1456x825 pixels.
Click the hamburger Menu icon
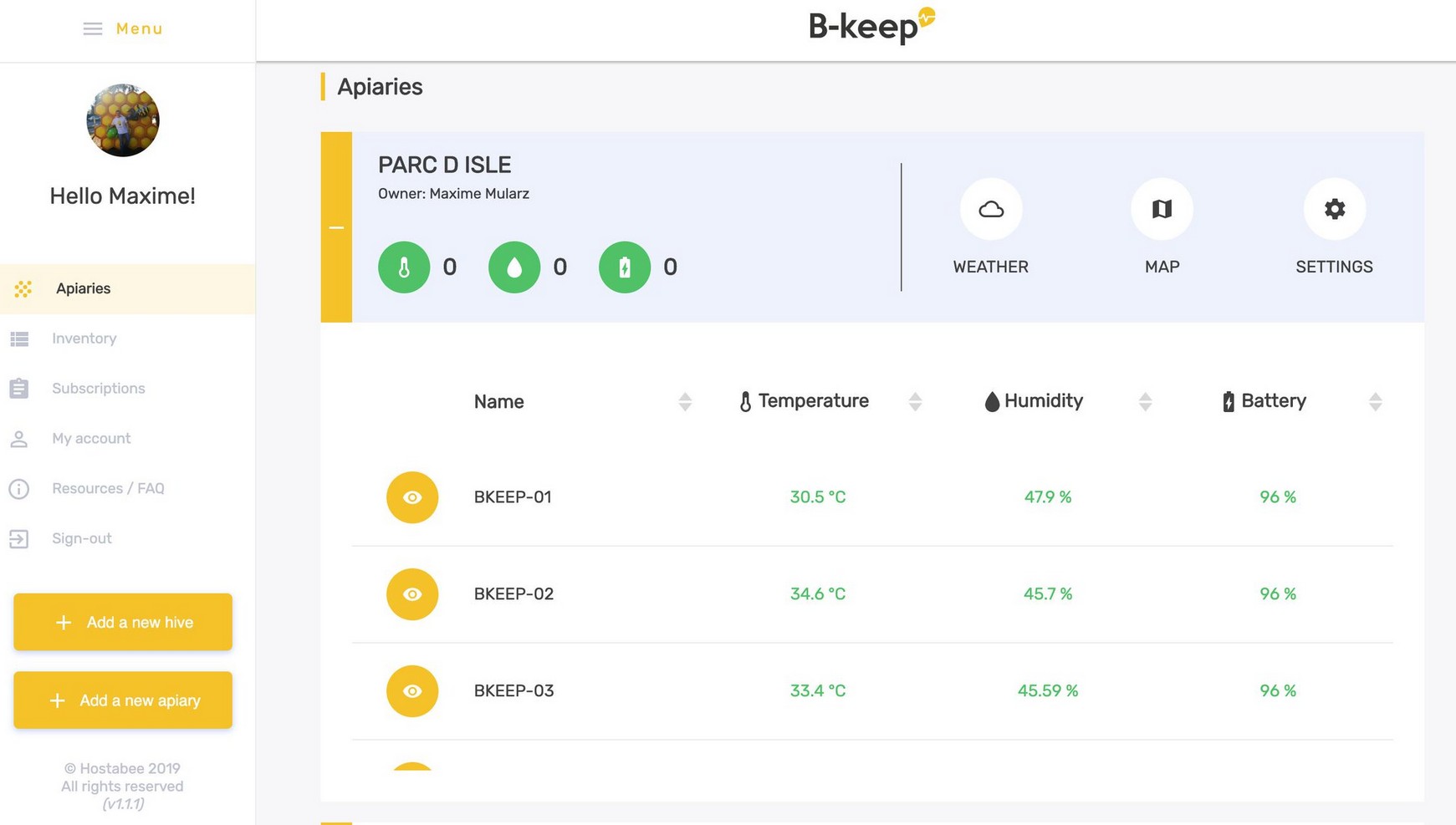93,29
